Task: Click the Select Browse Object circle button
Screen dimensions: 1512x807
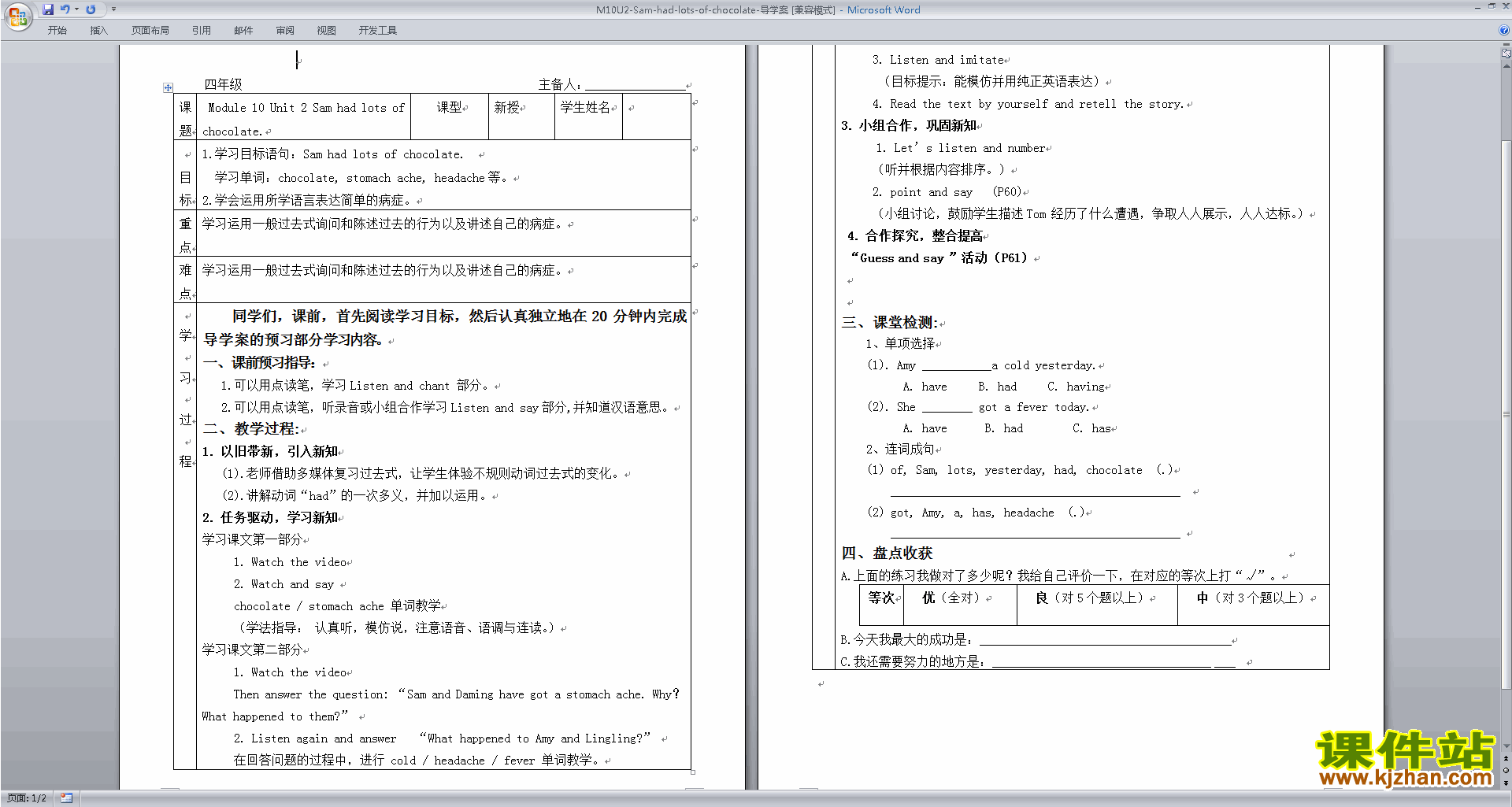Action: tap(1506, 770)
